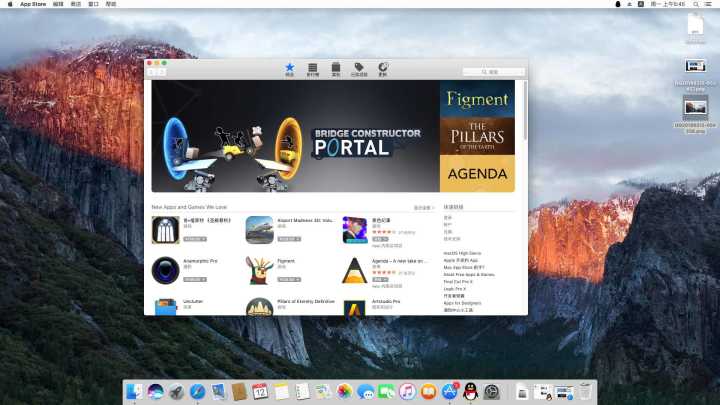Open Finder from the Dock
This screenshot has height=405, width=720.
tap(134, 392)
